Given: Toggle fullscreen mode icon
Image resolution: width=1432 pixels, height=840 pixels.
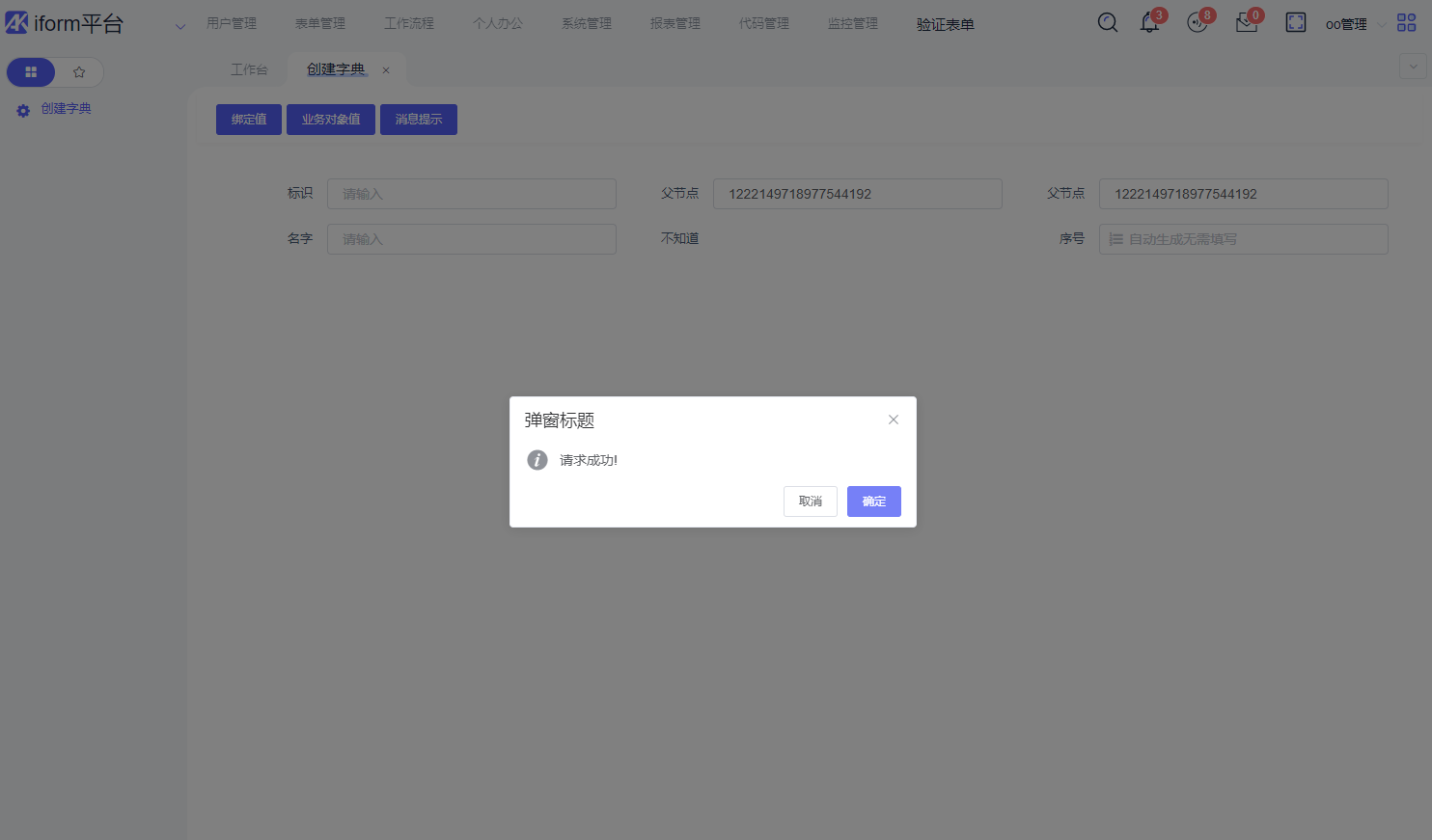Looking at the screenshot, I should 1296,23.
